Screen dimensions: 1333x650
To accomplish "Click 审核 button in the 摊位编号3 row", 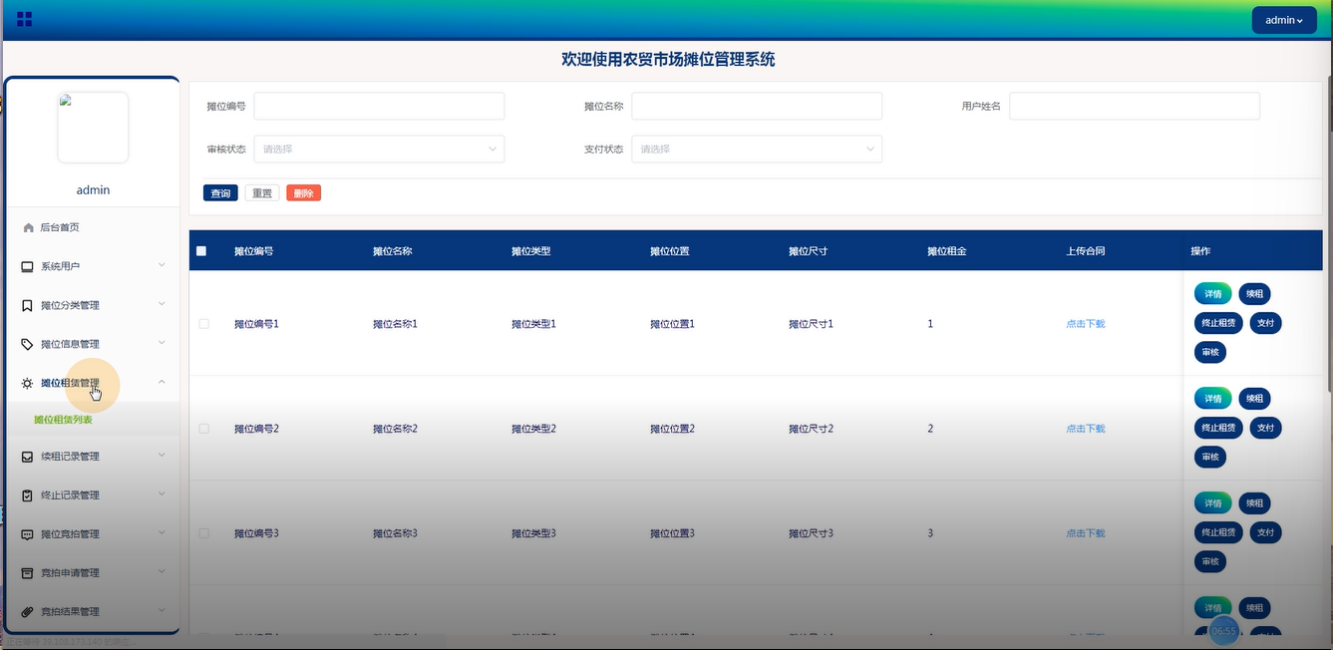I will click(x=1210, y=561).
